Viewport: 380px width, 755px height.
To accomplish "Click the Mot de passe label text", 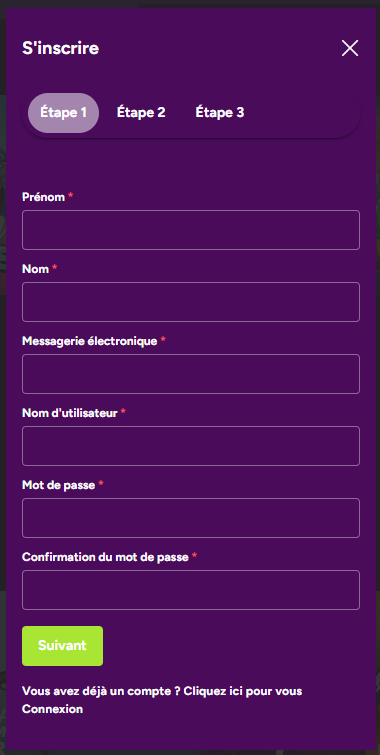I will coord(58,485).
